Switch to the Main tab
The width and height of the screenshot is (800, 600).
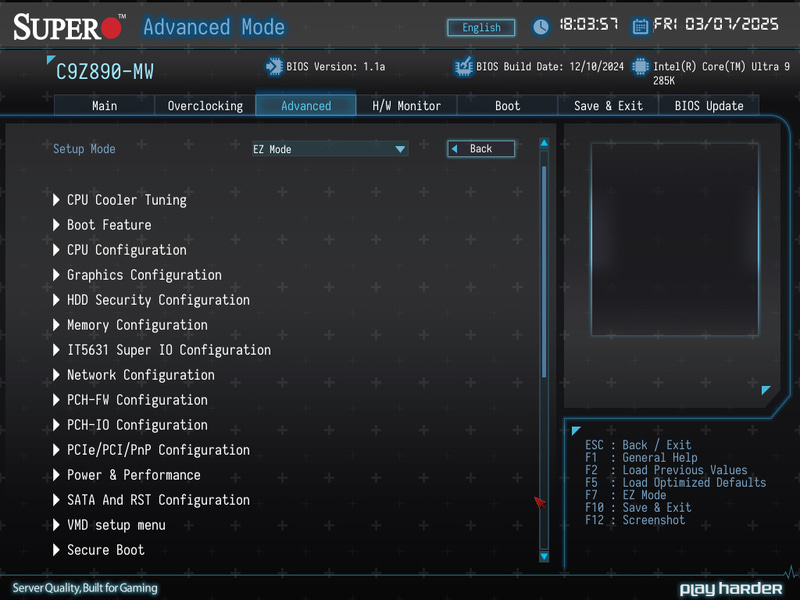pos(104,106)
